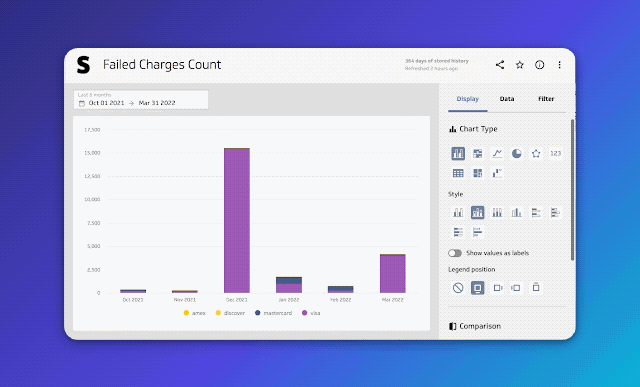The width and height of the screenshot is (640, 387).
Task: Open the Oct 01 2021 to Mar 31 2022 date range
Action: 141,100
